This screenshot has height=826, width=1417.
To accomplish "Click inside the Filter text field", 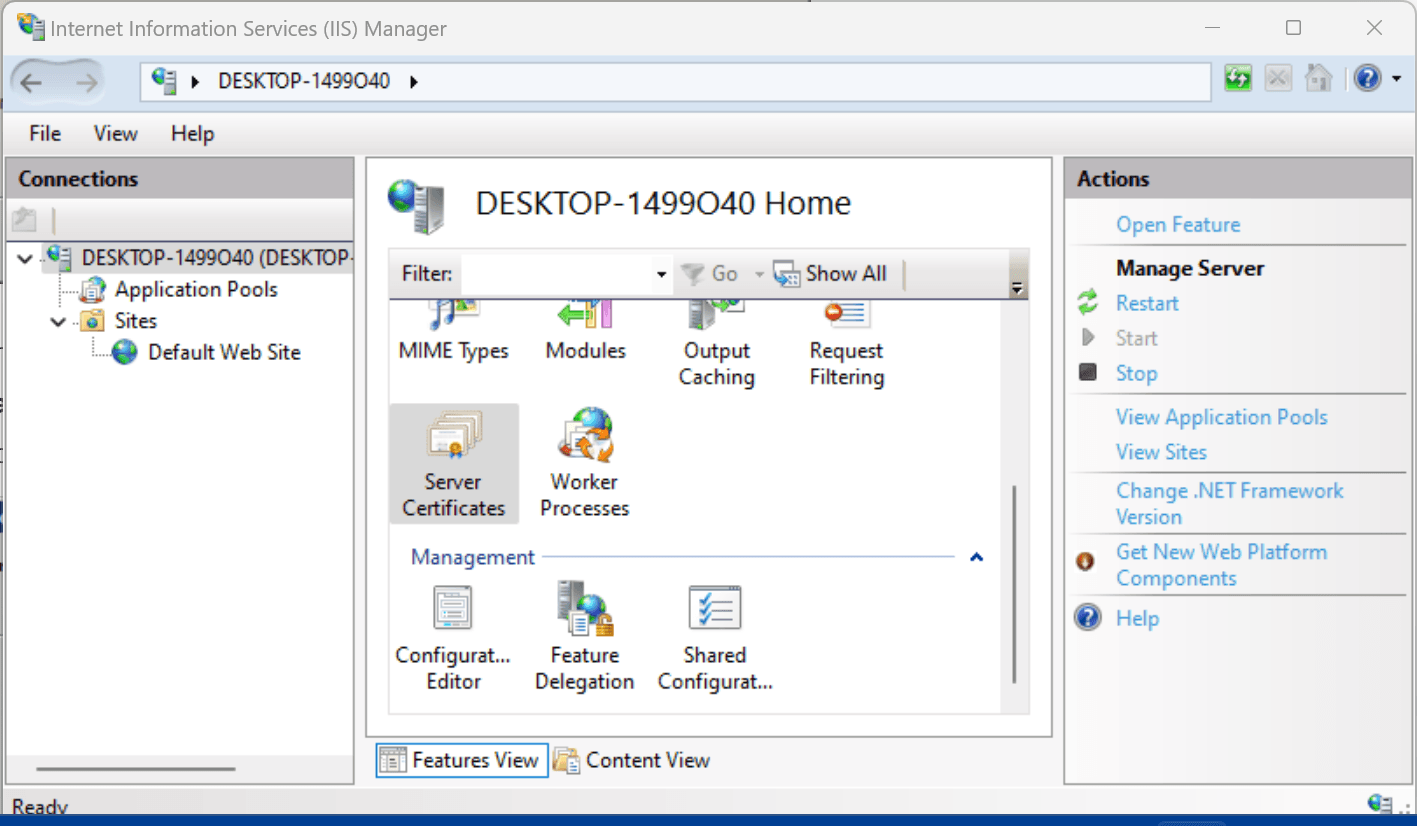I will click(560, 273).
